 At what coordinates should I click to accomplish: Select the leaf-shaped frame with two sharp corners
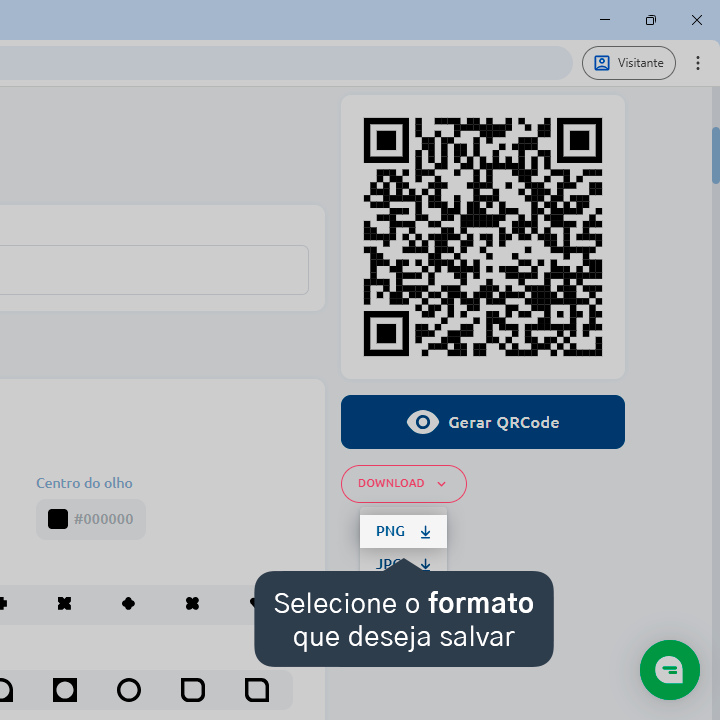257,690
